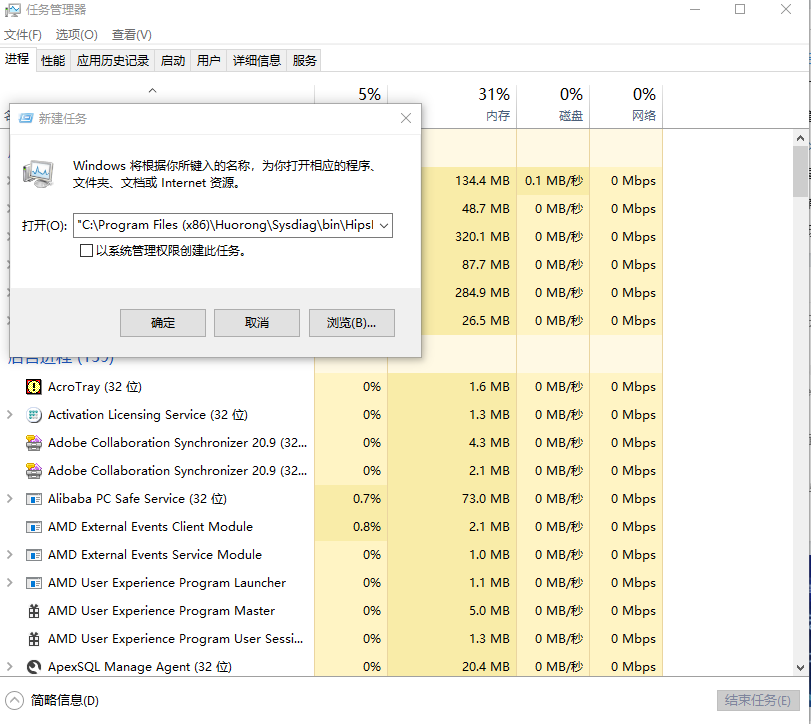Confirm with the 确定 button
Screen dimensions: 811x724
(x=163, y=323)
